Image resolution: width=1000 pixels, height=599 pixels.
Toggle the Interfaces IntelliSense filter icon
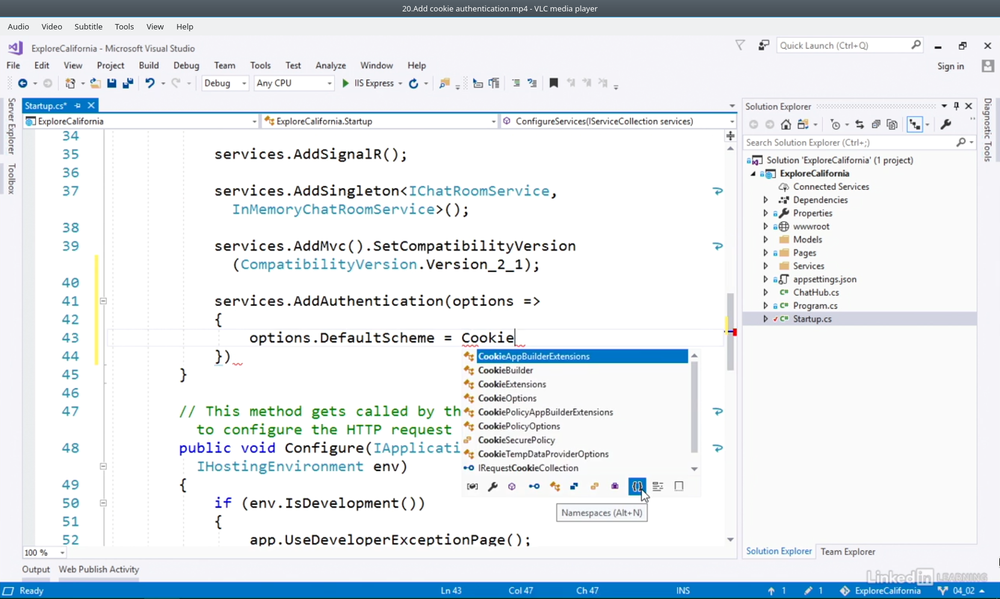coord(534,486)
